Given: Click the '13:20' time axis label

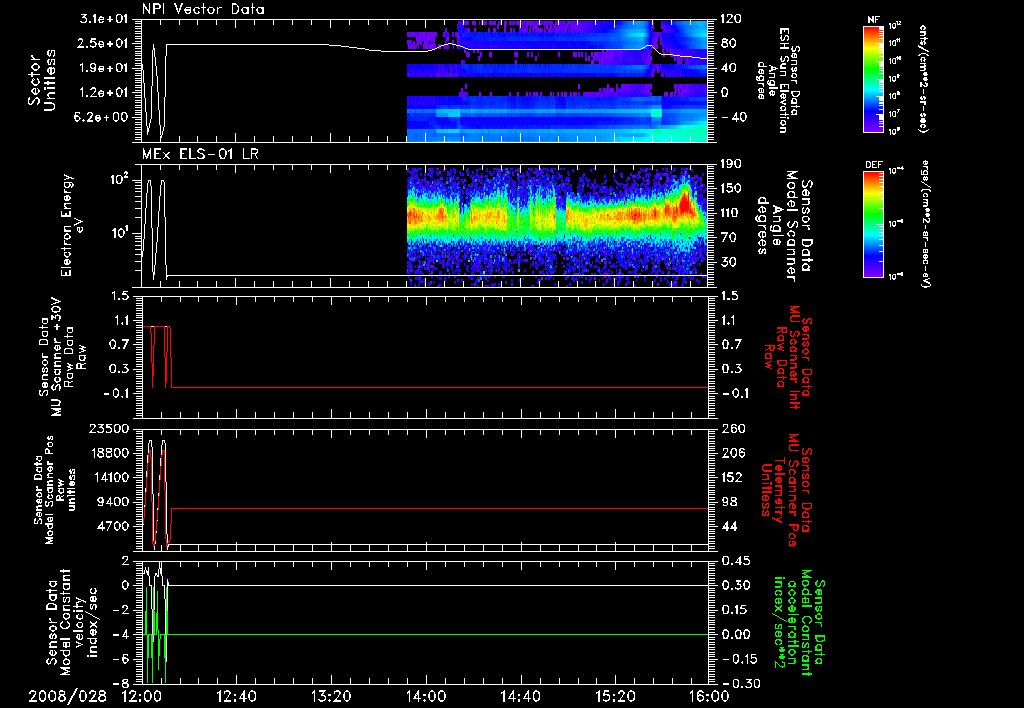Looking at the screenshot, I should tap(331, 696).
